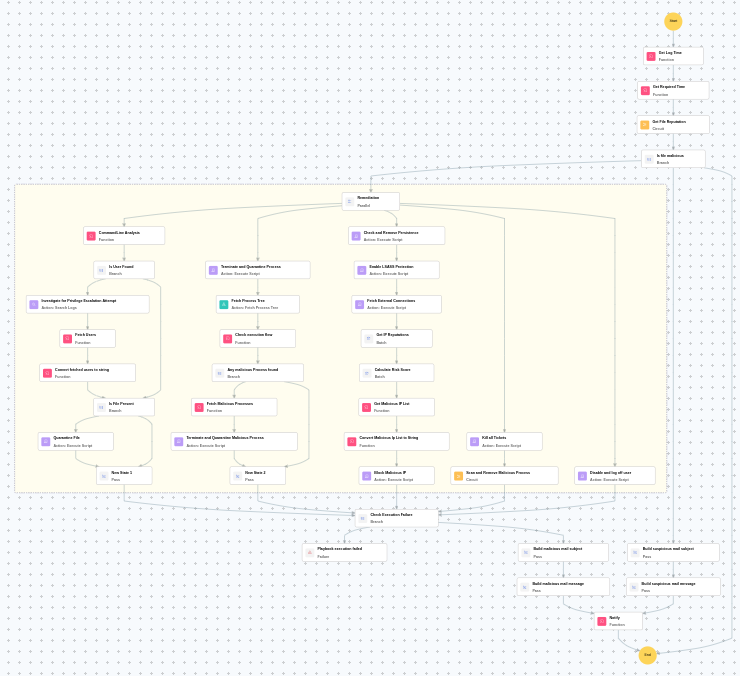Screen dimensions: 740x676
Task: Click the yellow End node
Action: [x=648, y=655]
